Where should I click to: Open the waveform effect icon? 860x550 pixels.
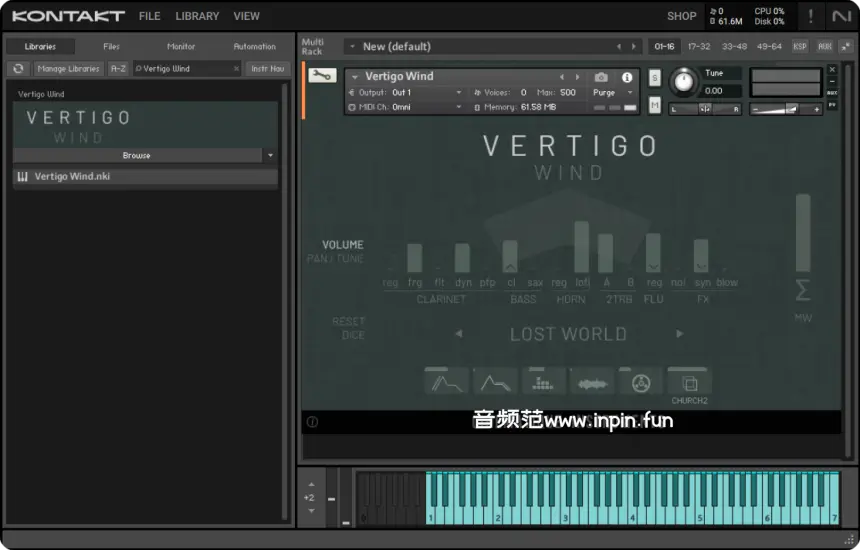click(x=592, y=383)
